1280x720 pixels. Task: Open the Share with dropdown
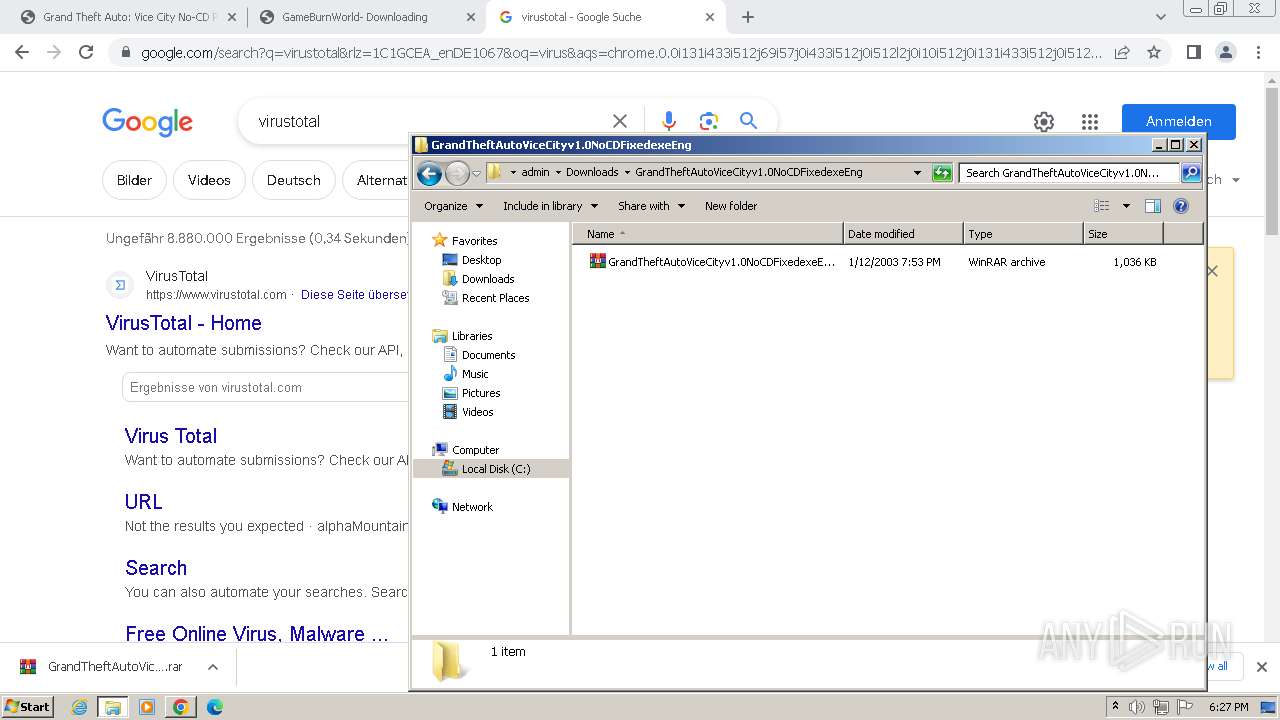pyautogui.click(x=651, y=206)
